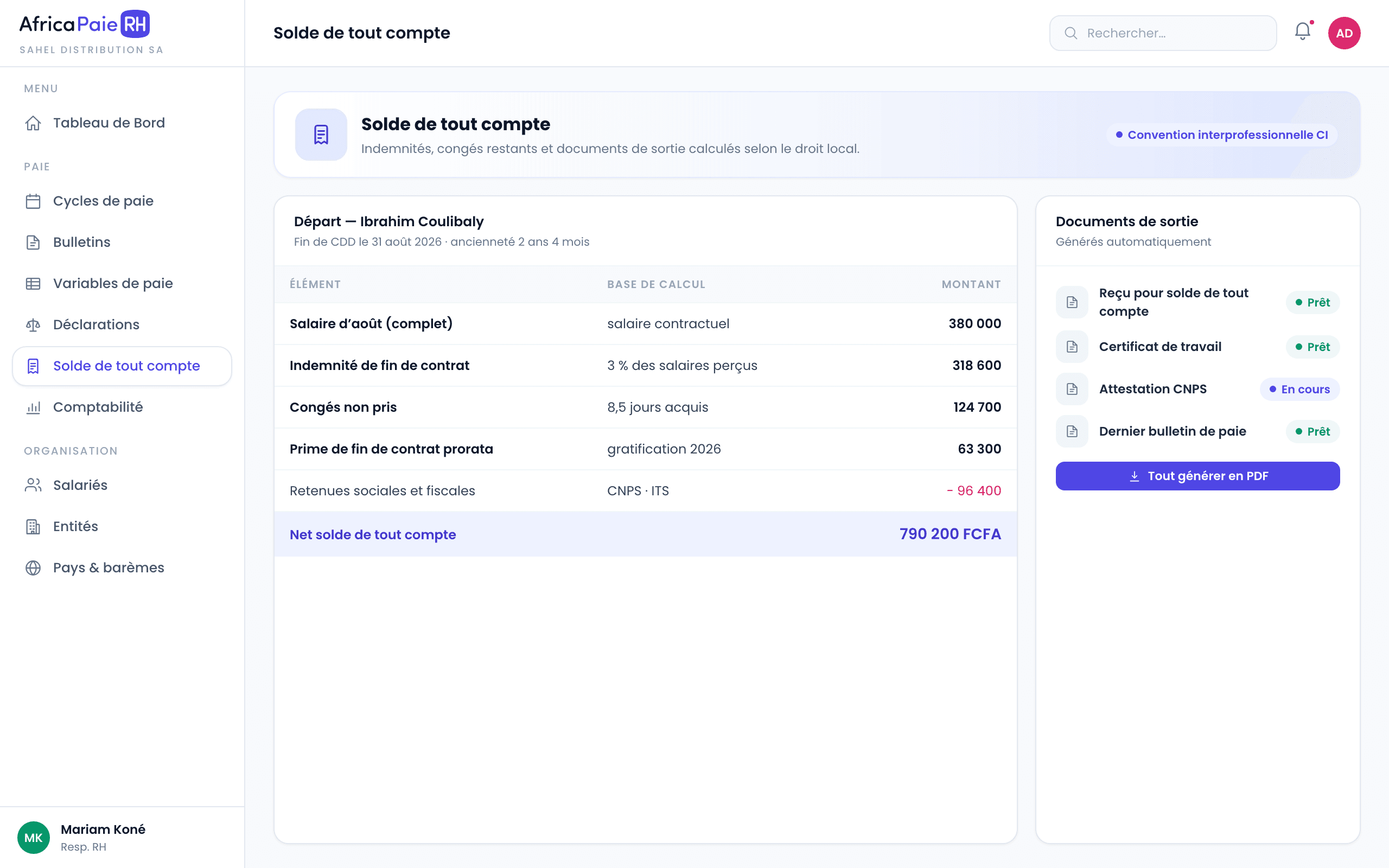This screenshot has height=868, width=1389.
Task: Click the AfricaPaie RH logo
Action: (x=85, y=24)
